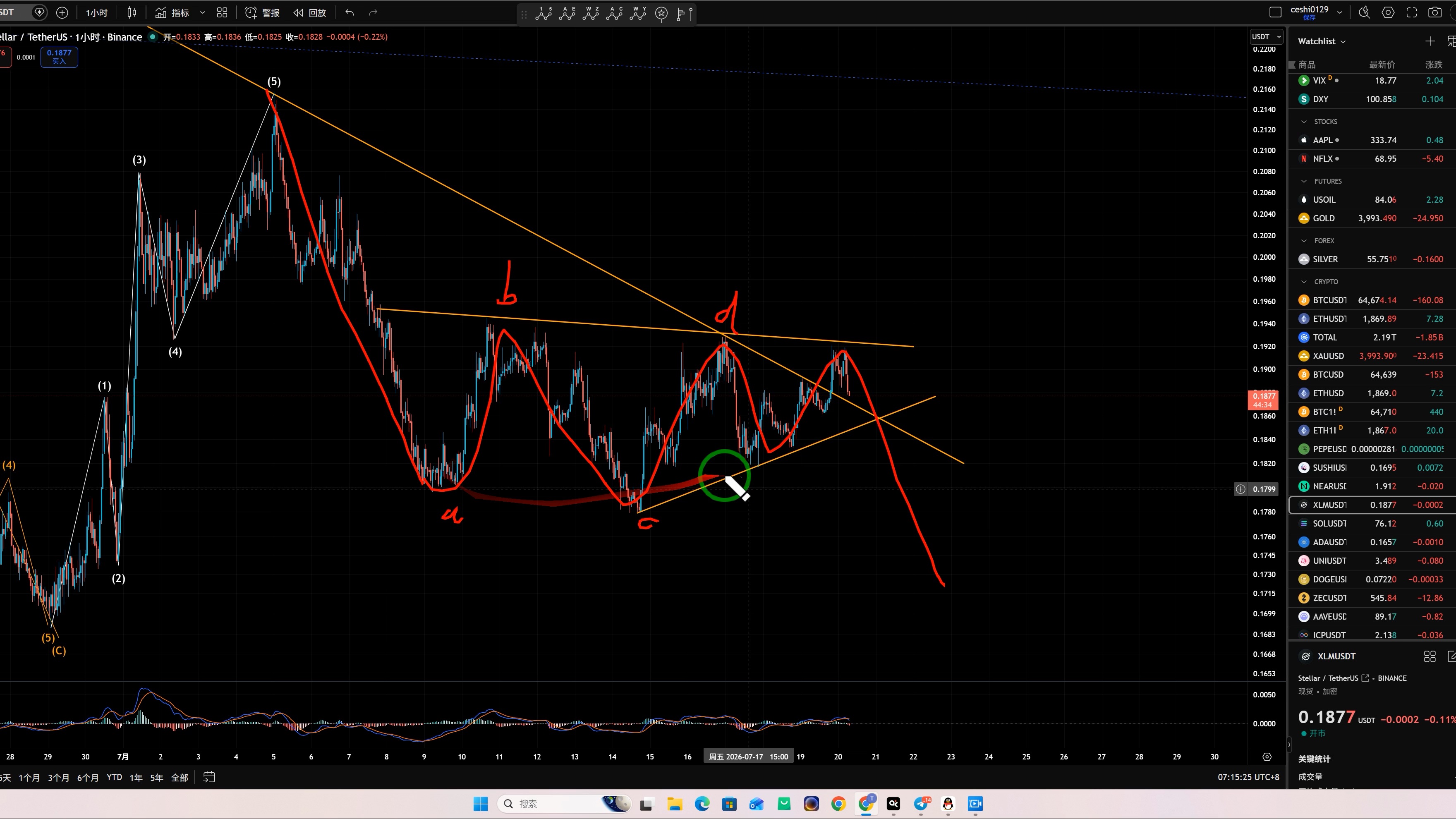Select SOLUSDT in the watchlist
Screen dimensions: 1456x819
(x=1372, y=523)
